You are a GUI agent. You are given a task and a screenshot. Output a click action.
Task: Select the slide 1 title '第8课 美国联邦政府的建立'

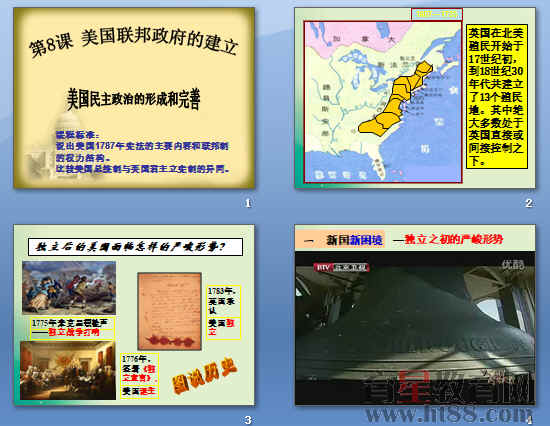point(134,43)
